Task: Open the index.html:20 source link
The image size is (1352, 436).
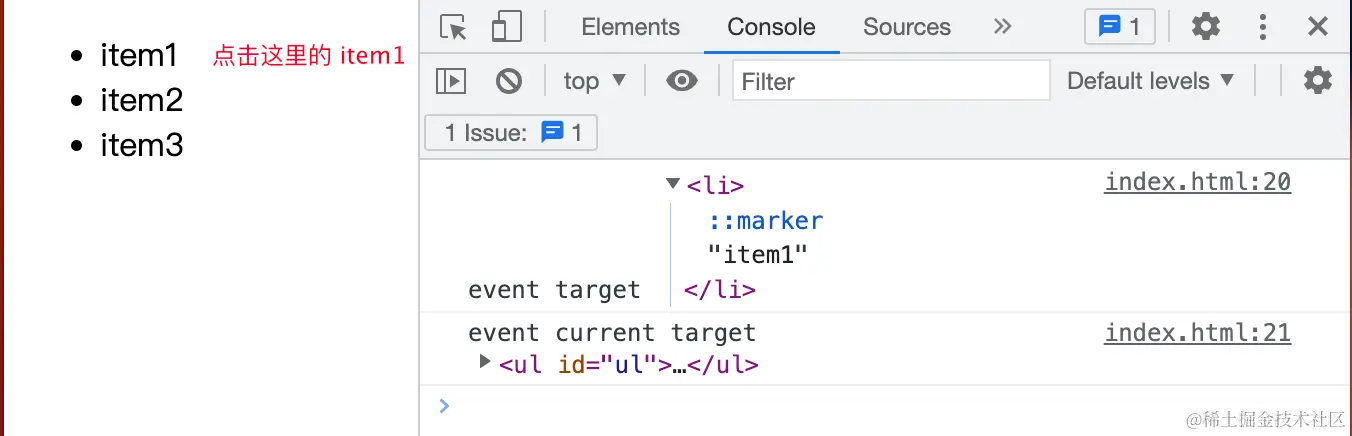Action: (1197, 182)
